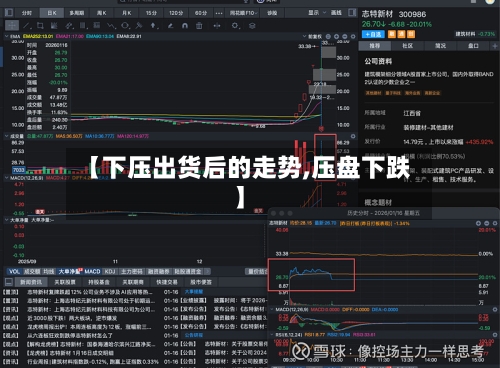
Task: Select the ellipse shape tool
Action: 125,26
